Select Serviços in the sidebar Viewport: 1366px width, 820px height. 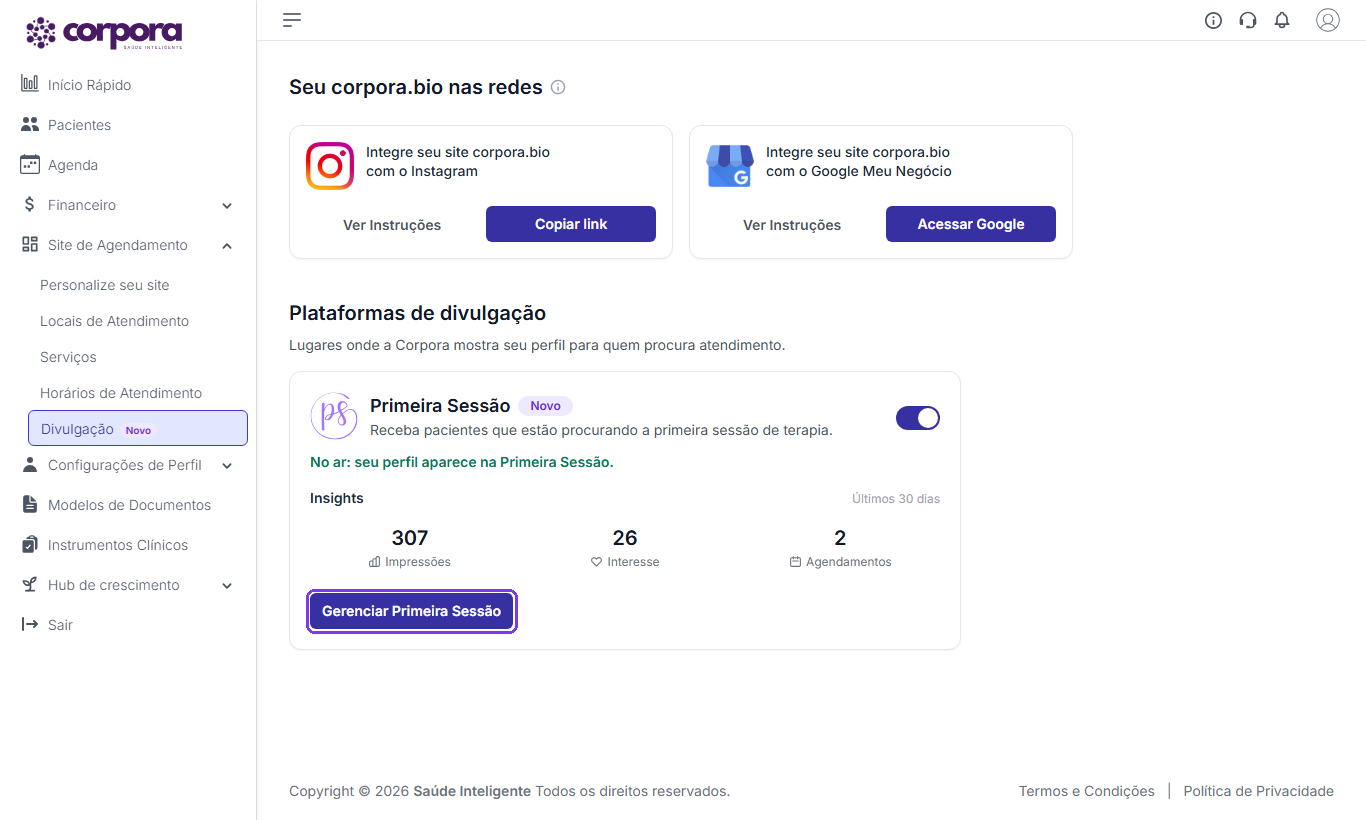click(68, 357)
